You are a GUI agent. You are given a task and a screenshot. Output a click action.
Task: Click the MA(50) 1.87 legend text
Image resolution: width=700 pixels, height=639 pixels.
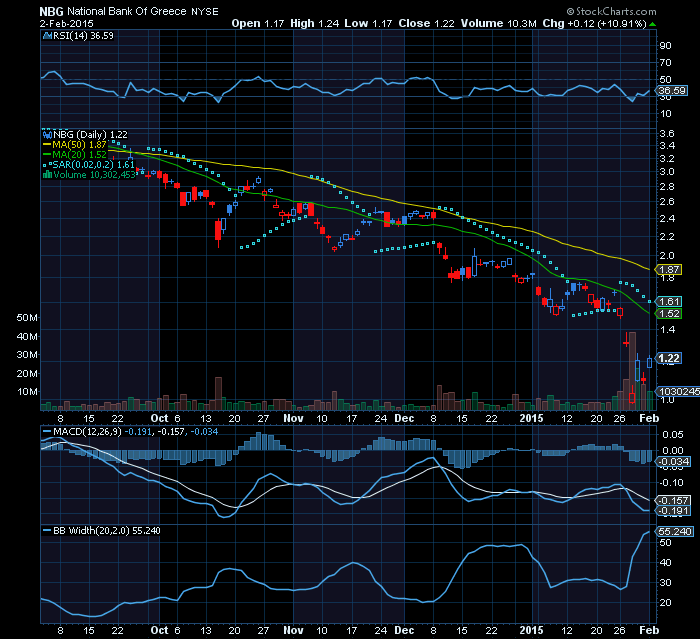79,145
